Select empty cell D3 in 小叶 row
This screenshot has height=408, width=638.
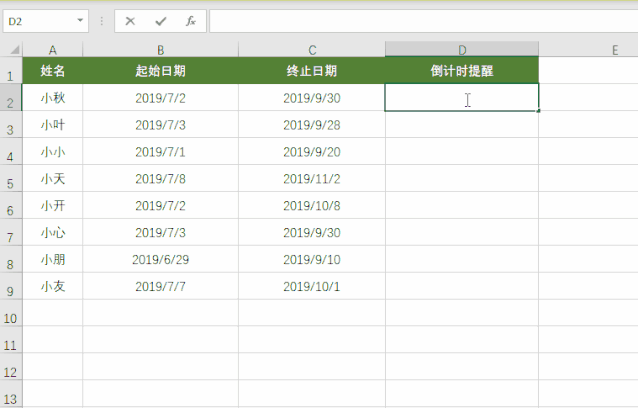(462, 124)
